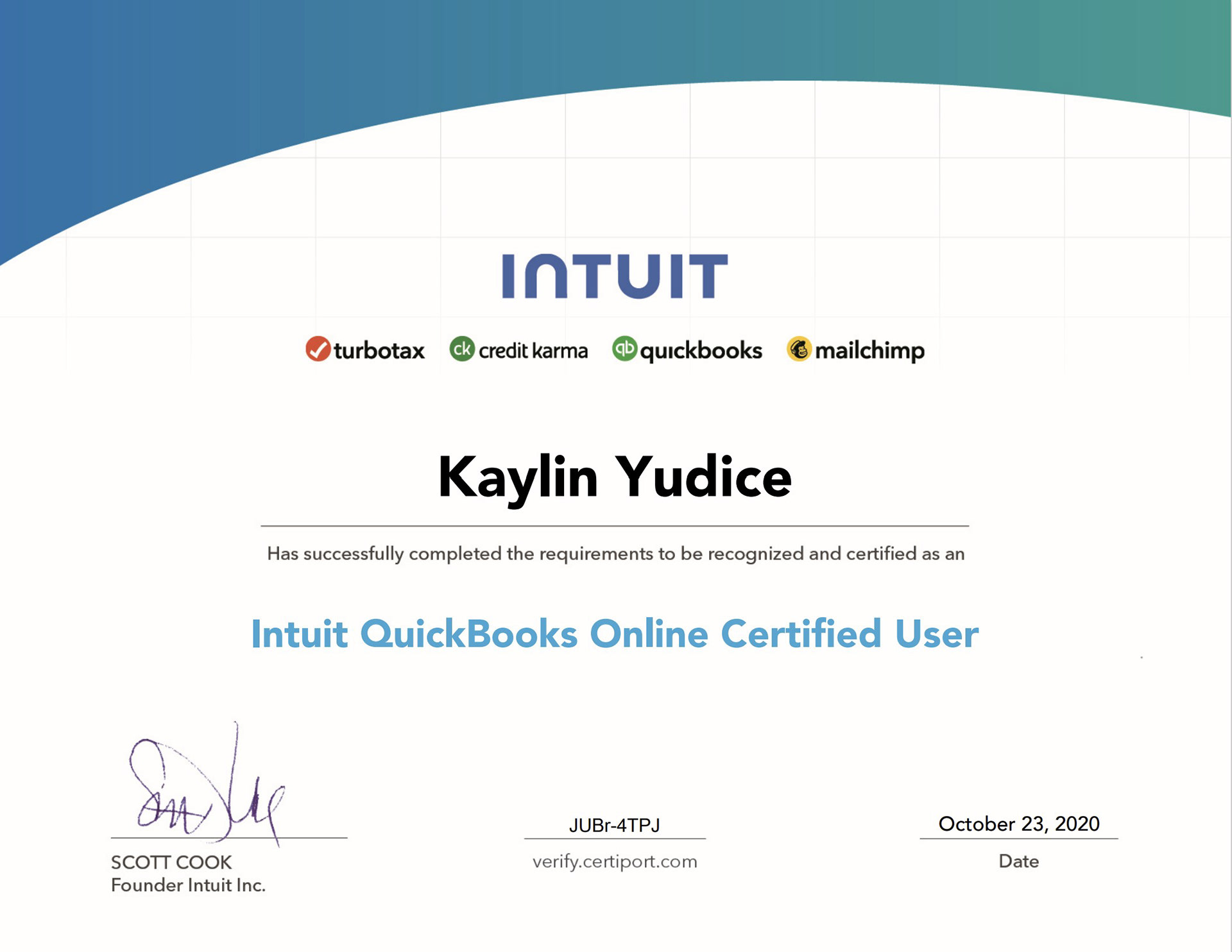Click the Intuit logo
1232x952 pixels.
coord(615,276)
